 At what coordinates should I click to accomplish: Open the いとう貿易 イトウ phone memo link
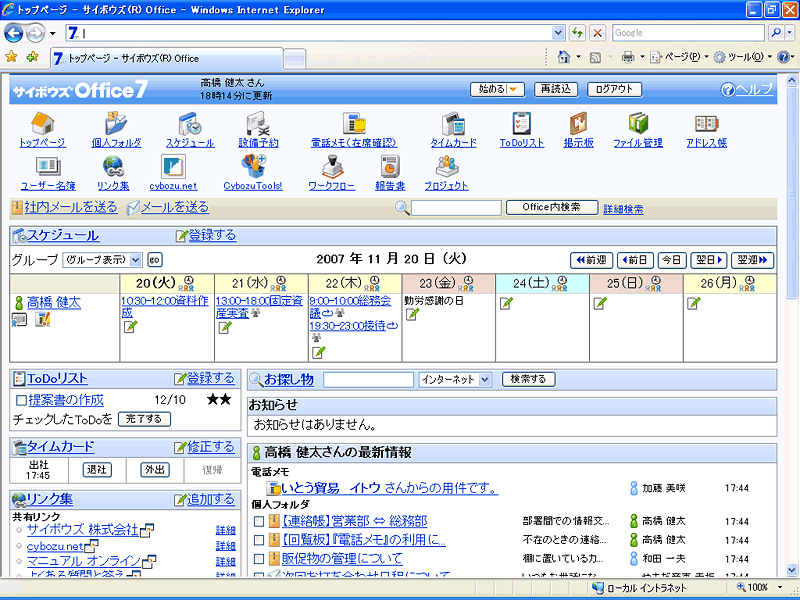point(389,488)
